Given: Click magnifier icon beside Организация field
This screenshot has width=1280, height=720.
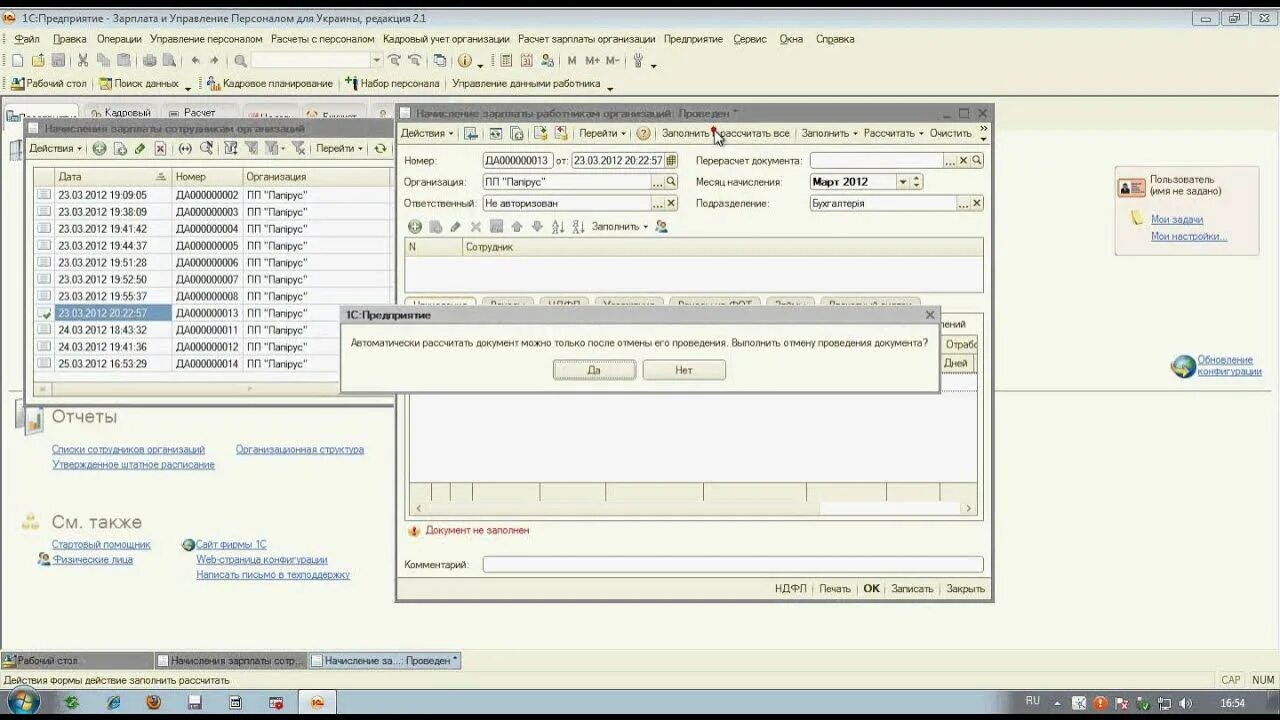Looking at the screenshot, I should 671,182.
